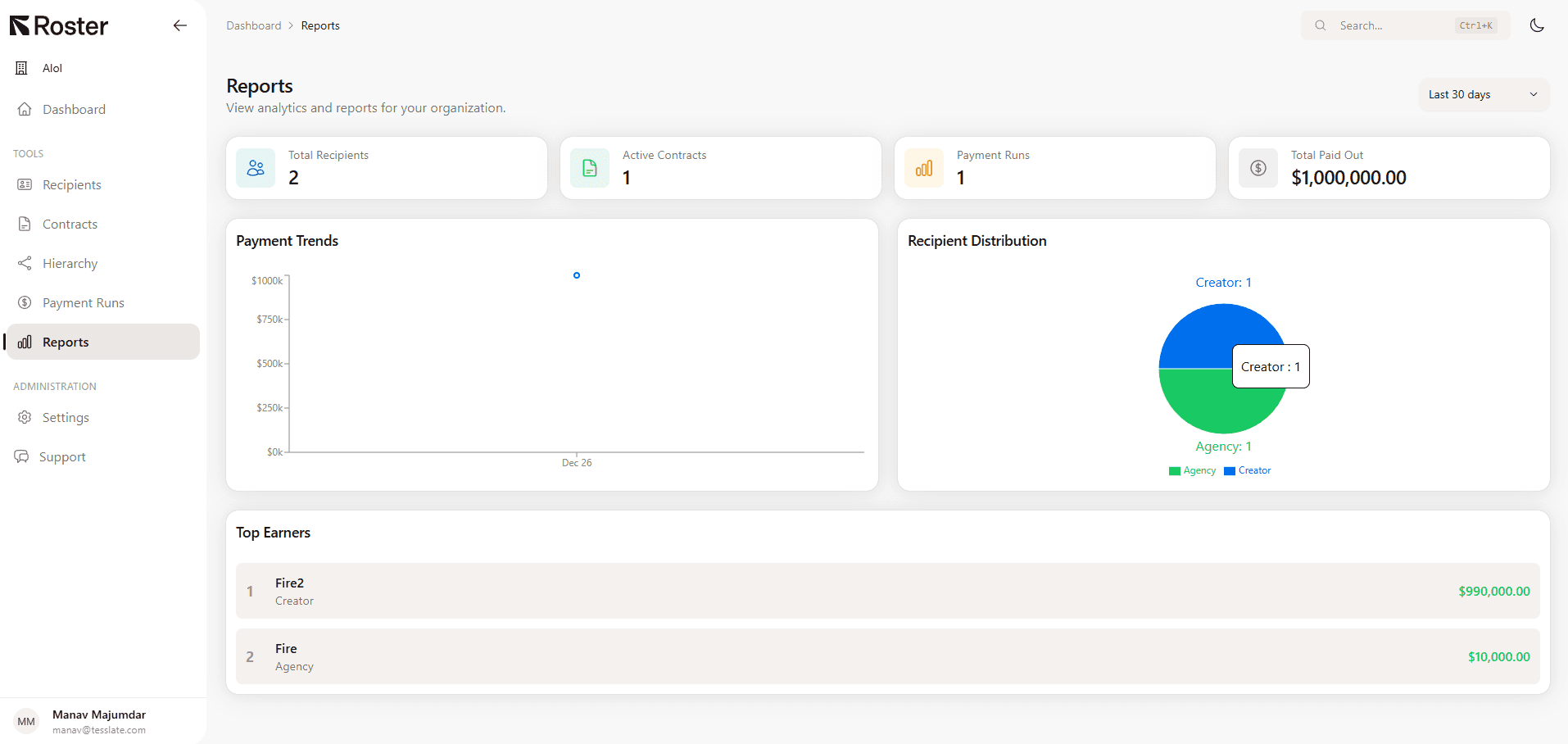Open the Settings page
This screenshot has width=1568, height=744.
tap(66, 418)
